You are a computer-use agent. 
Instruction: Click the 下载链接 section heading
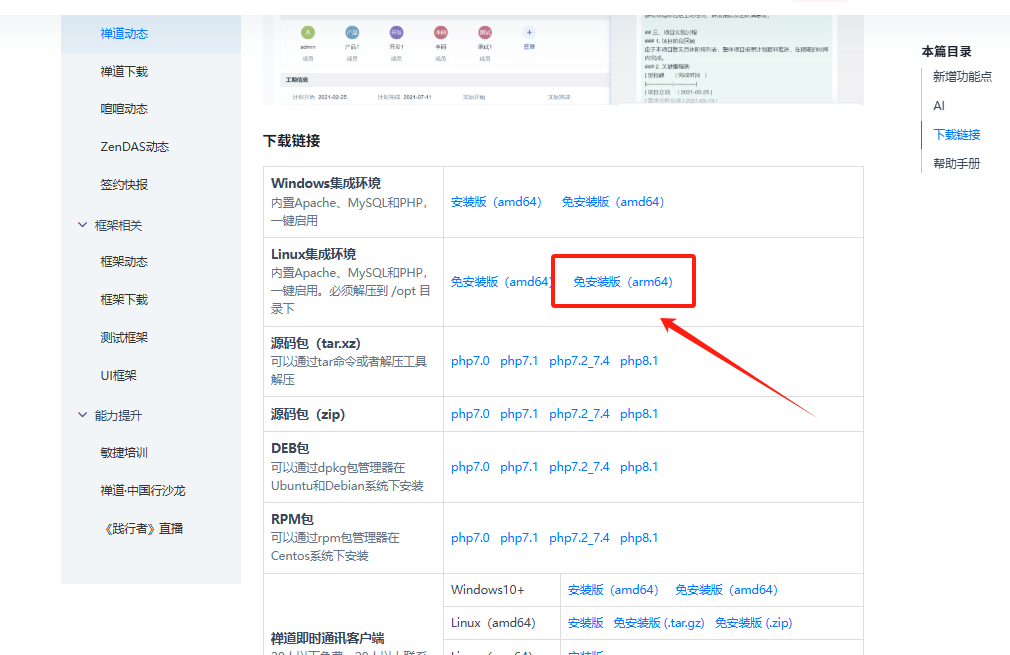pos(292,141)
